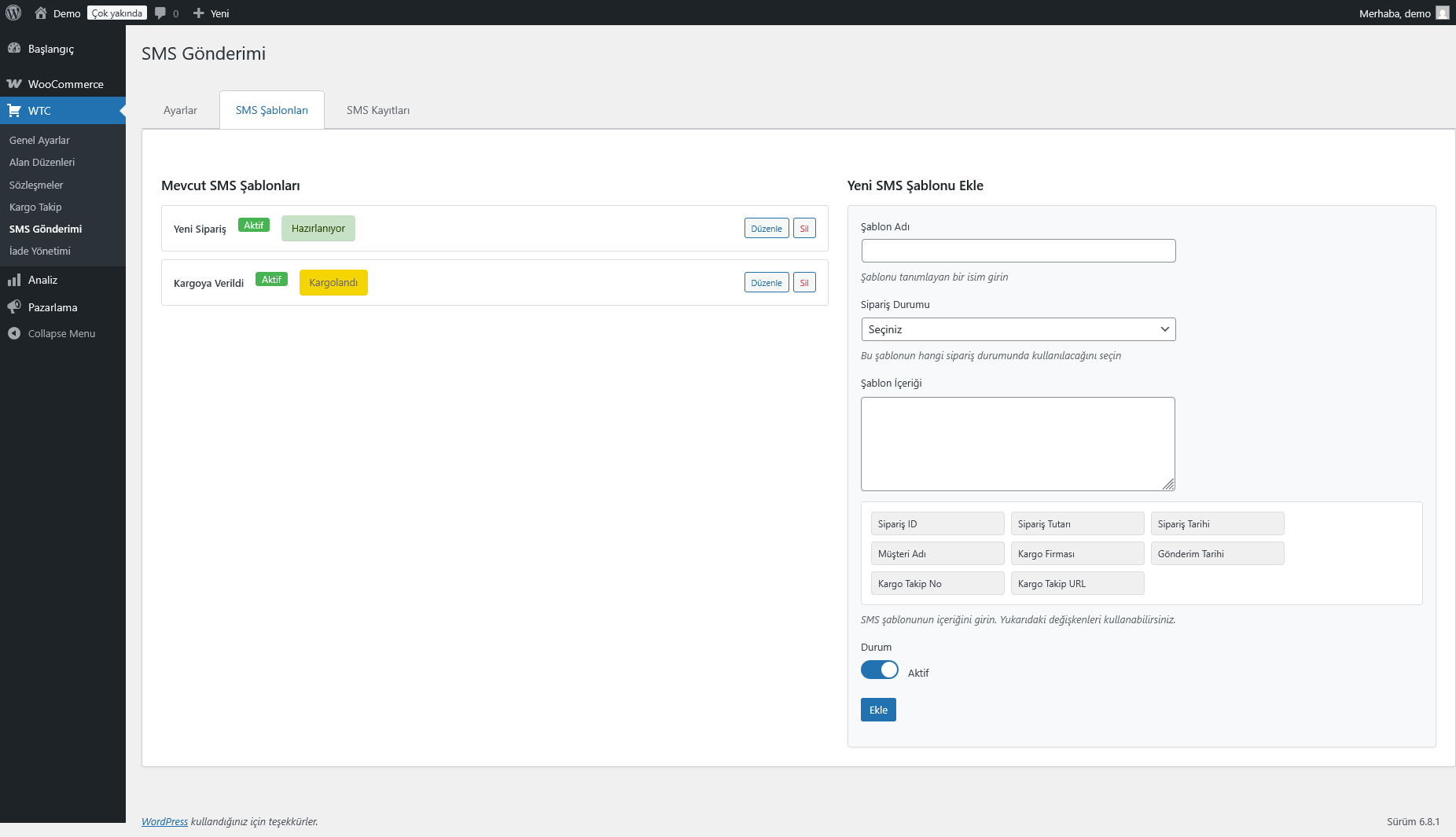
Task: Focus the Şablon Adı input field
Action: (x=1018, y=251)
